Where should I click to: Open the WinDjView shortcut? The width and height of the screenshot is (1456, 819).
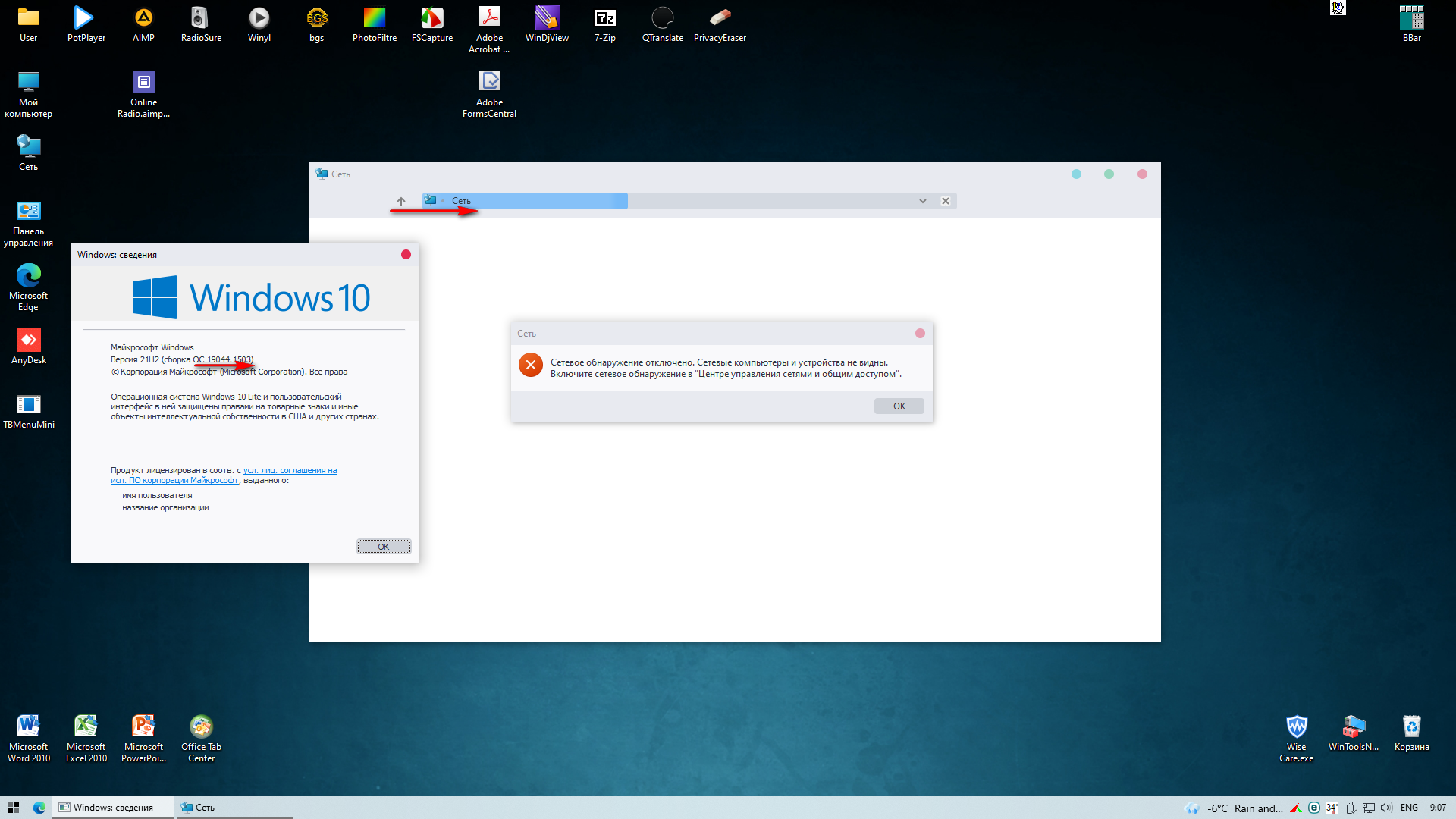click(547, 24)
